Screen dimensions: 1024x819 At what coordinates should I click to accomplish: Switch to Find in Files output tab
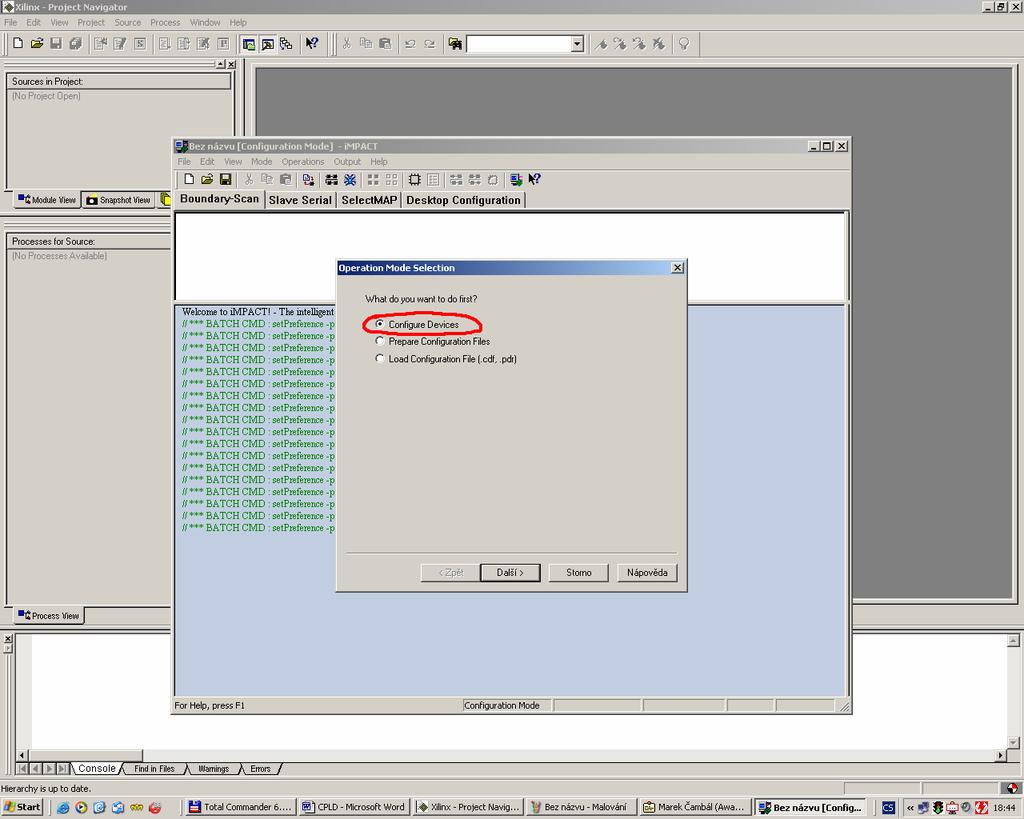[x=154, y=769]
